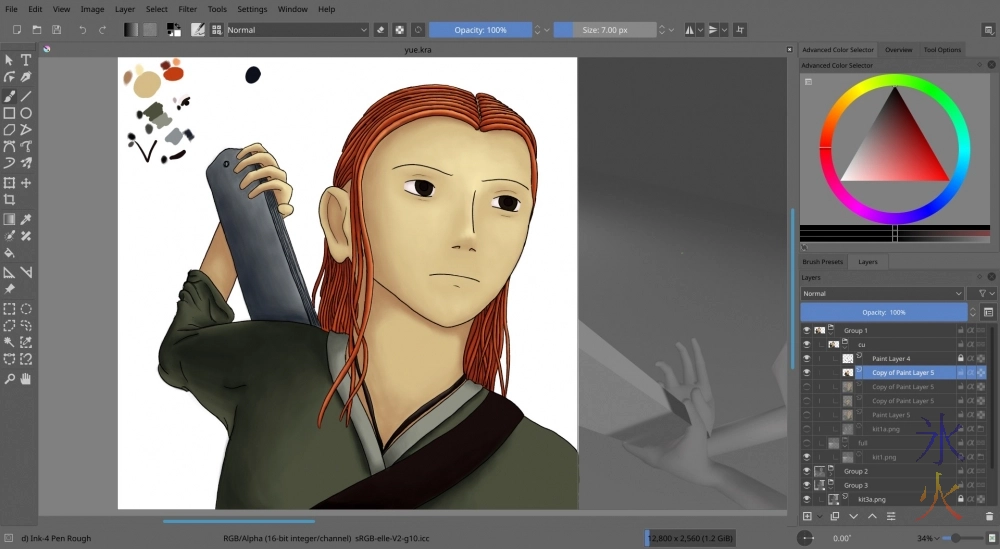Image resolution: width=1000 pixels, height=549 pixels.
Task: Open the brush blending mode dropdown
Action: pos(298,30)
